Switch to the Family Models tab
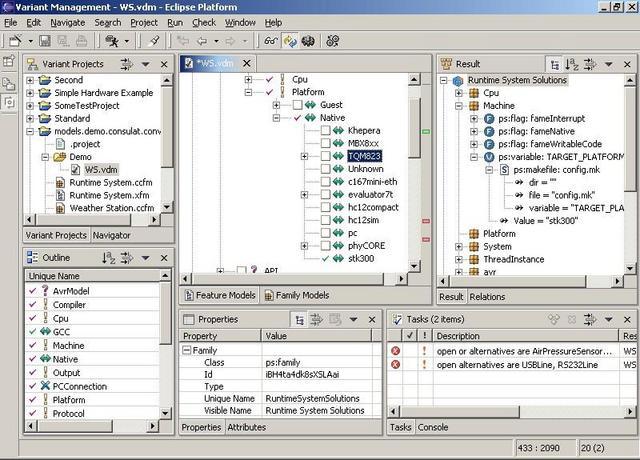The image size is (640, 460). (297, 295)
